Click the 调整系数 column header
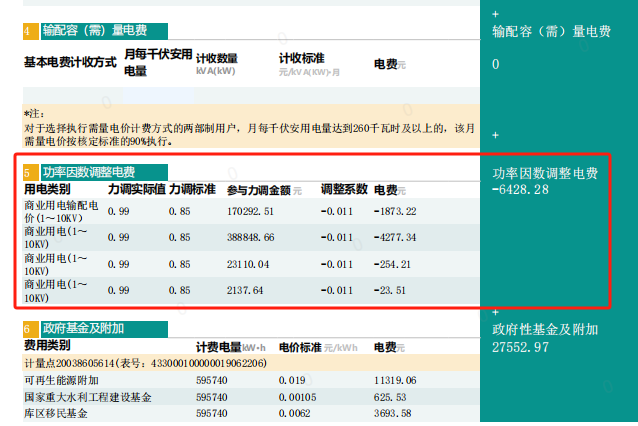 click(x=344, y=189)
